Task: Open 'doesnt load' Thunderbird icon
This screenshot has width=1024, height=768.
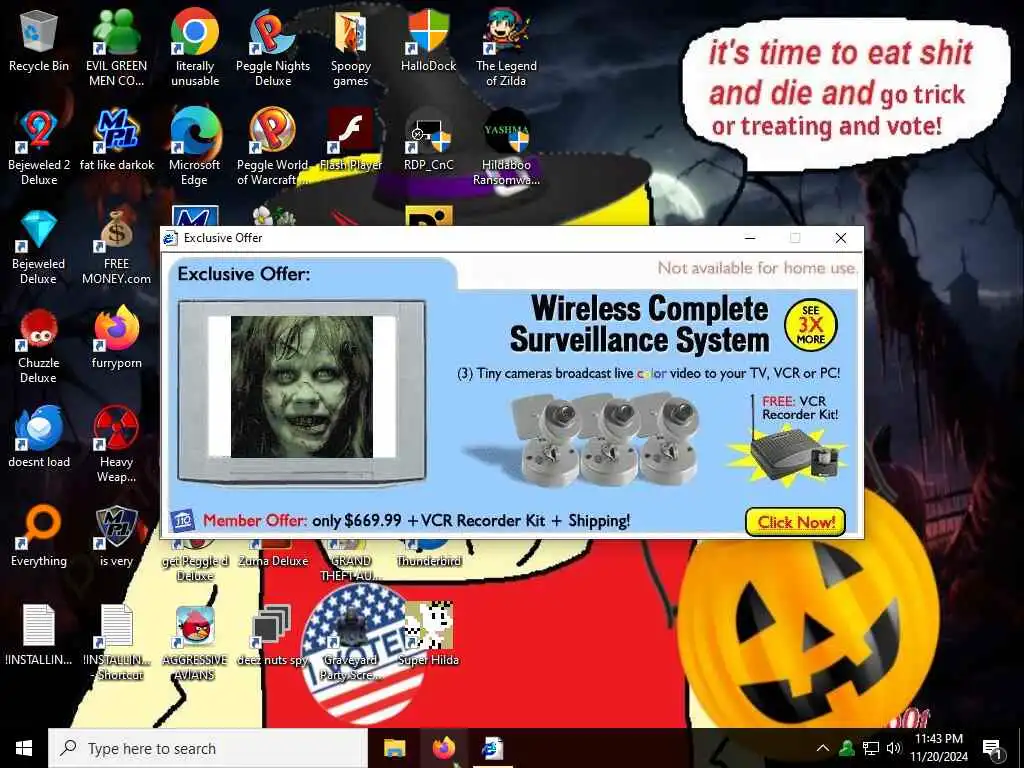Action: (39, 438)
